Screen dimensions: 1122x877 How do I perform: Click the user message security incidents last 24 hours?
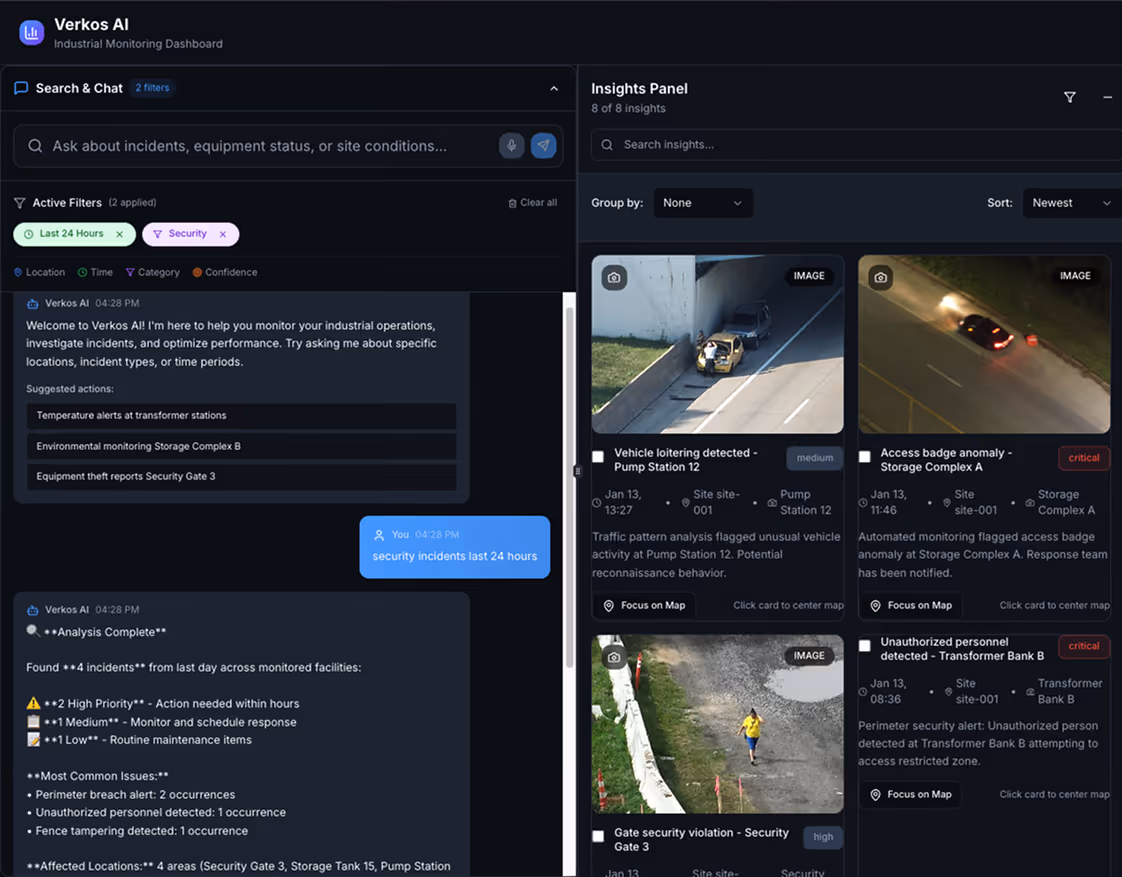(454, 557)
